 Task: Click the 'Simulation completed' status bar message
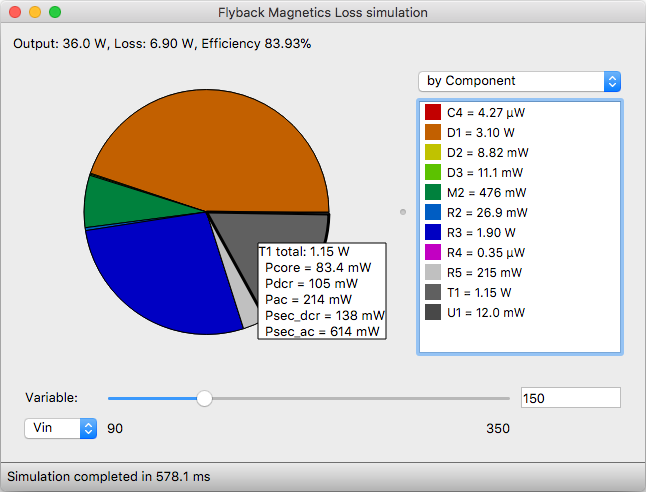(x=109, y=477)
